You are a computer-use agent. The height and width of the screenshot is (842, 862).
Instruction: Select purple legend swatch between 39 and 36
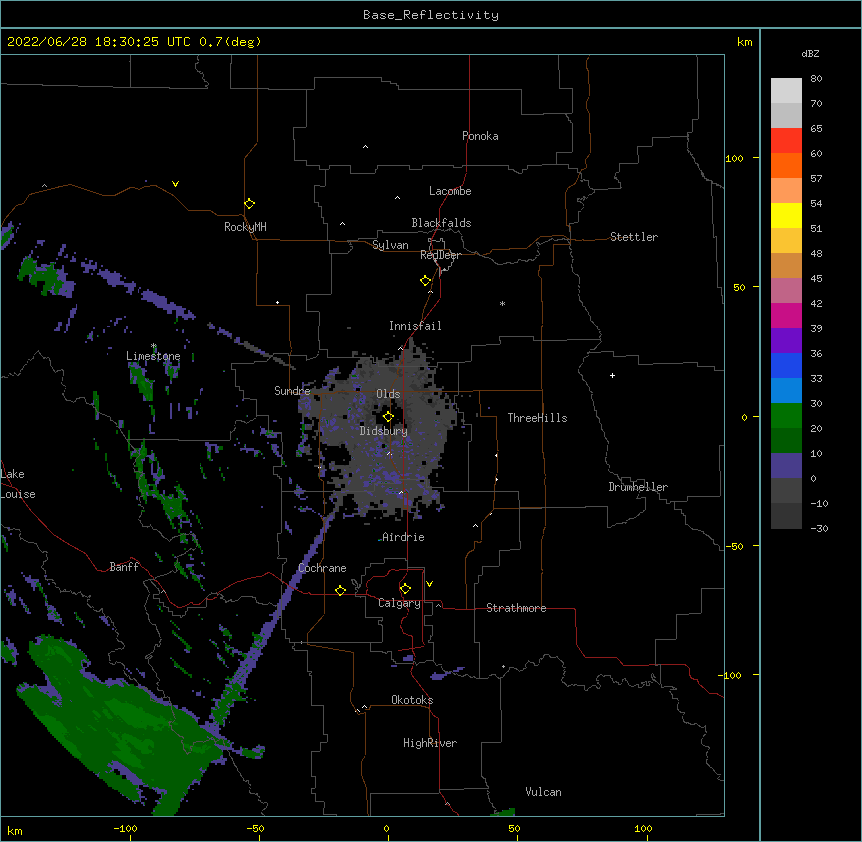(x=786, y=341)
